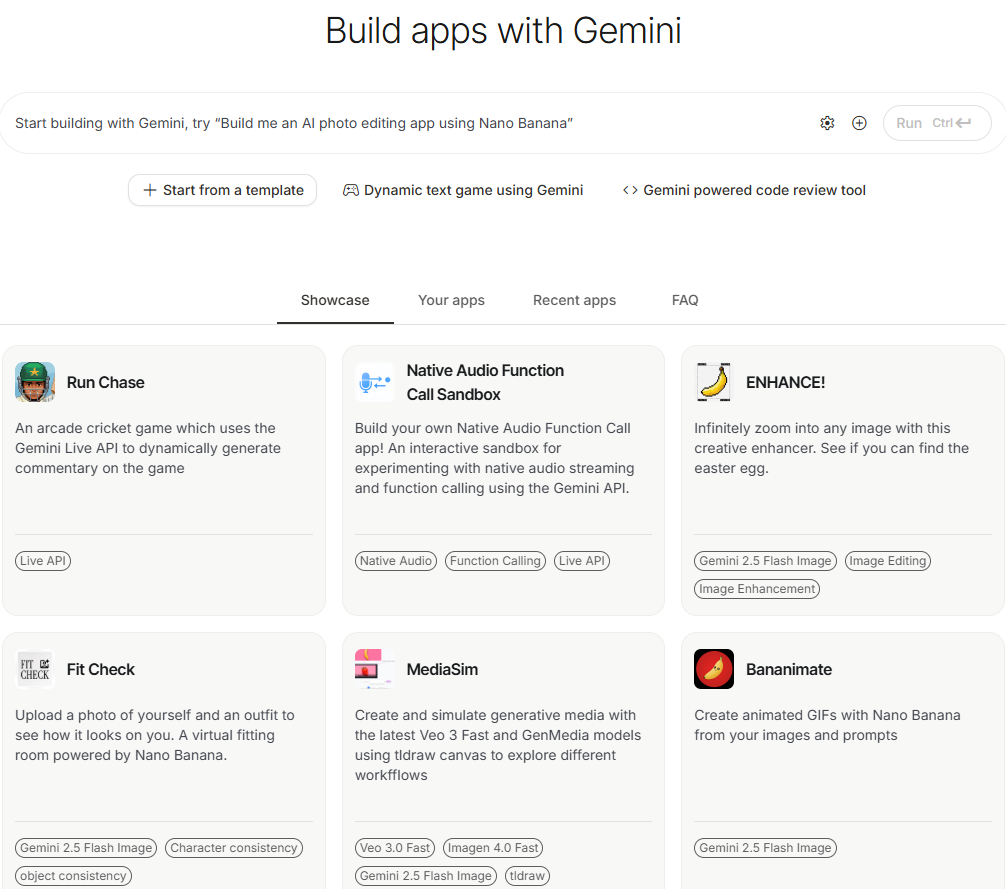Screen dimensions: 1006x889
Task: Choose Dynamic text game using Gemini suggestion
Action: pyautogui.click(x=463, y=190)
